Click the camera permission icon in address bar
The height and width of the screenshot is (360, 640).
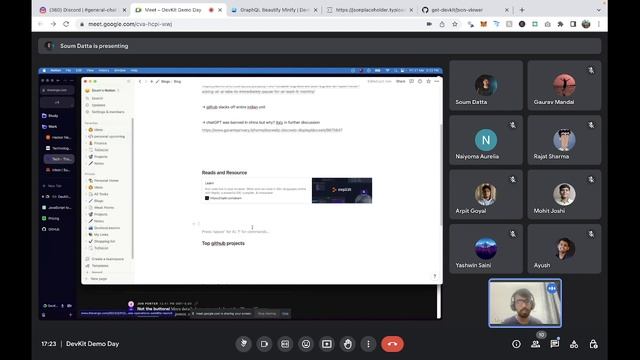click(x=429, y=24)
